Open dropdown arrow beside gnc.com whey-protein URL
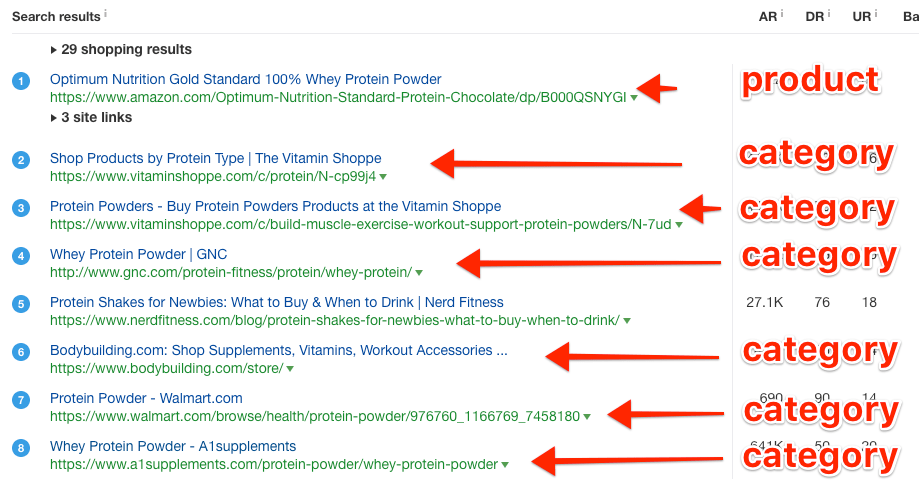 (418, 273)
